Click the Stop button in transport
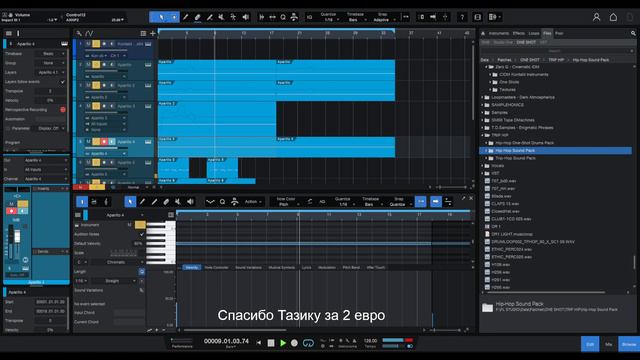 coord(271,343)
